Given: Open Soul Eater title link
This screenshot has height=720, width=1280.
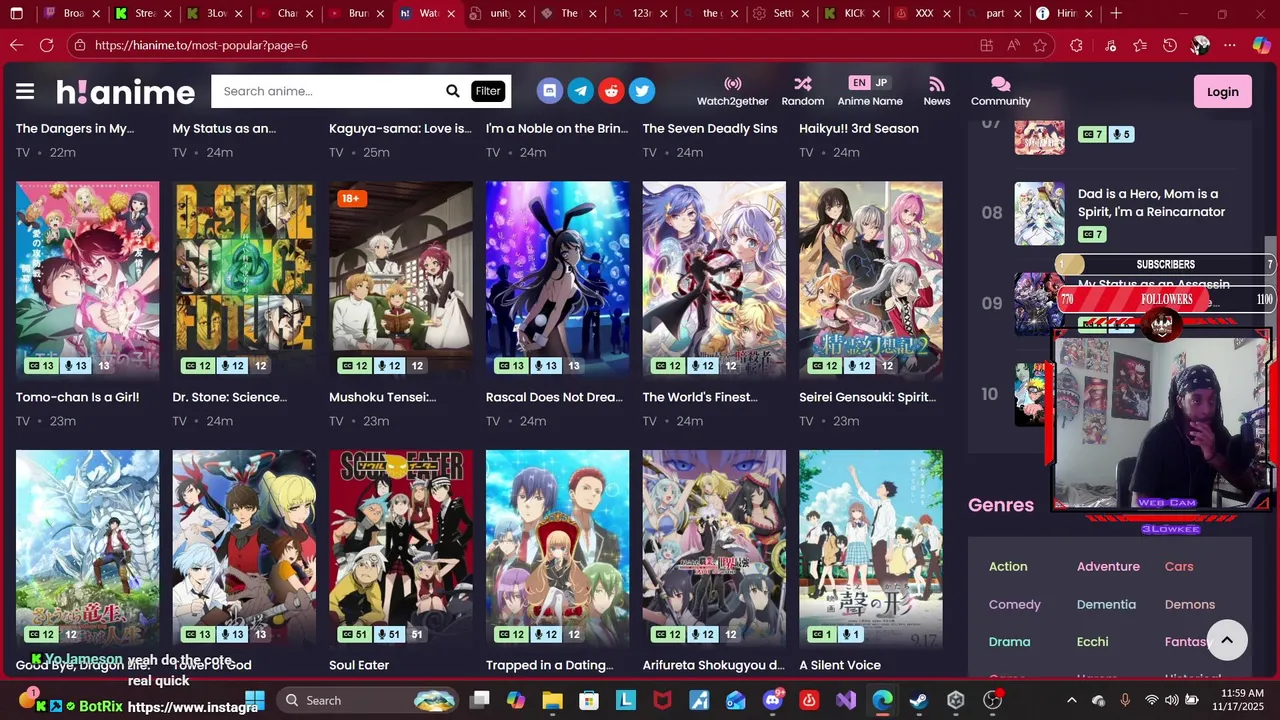Looking at the screenshot, I should click(x=359, y=665).
